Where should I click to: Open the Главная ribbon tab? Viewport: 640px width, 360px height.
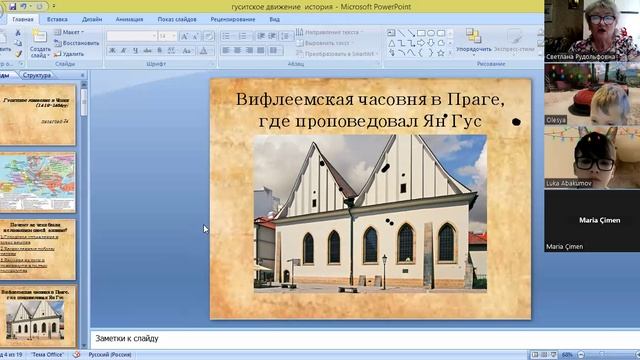(23, 19)
